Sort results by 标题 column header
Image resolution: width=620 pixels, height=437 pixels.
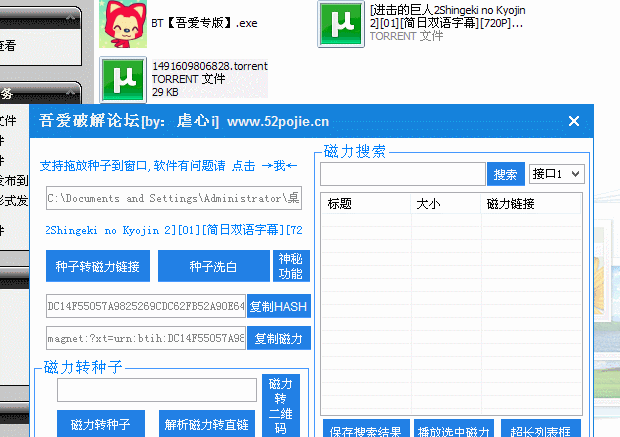pyautogui.click(x=366, y=204)
